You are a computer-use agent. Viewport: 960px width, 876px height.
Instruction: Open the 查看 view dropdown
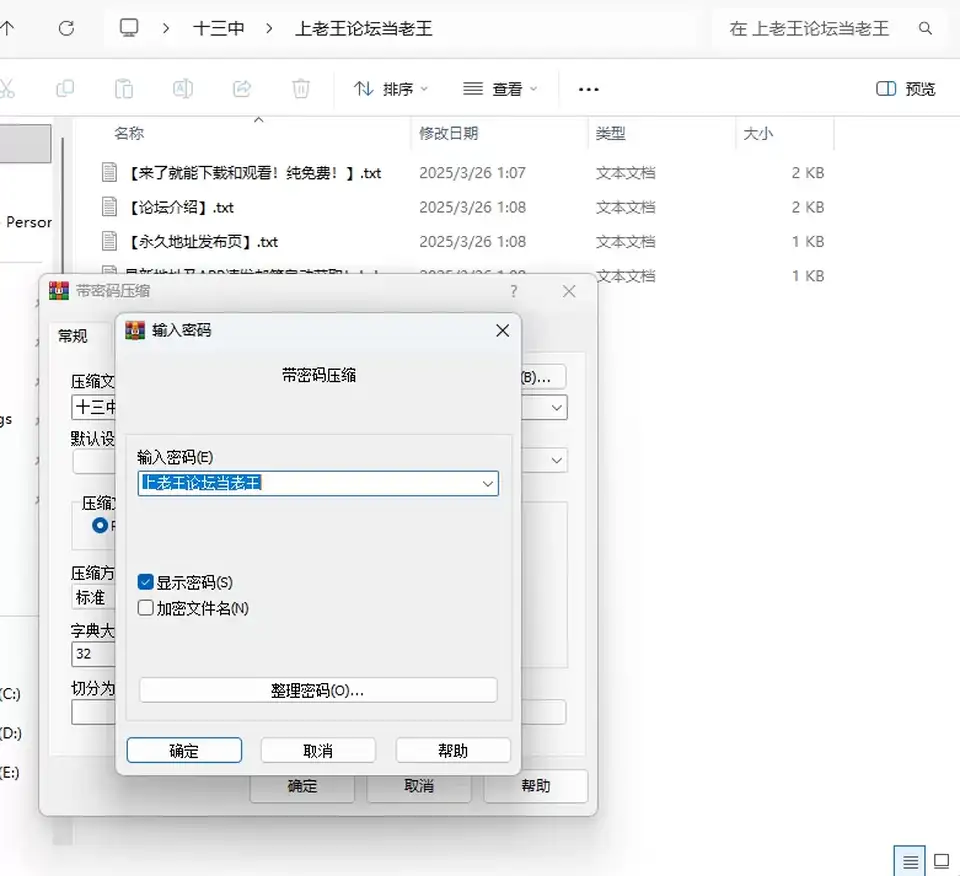click(x=500, y=89)
